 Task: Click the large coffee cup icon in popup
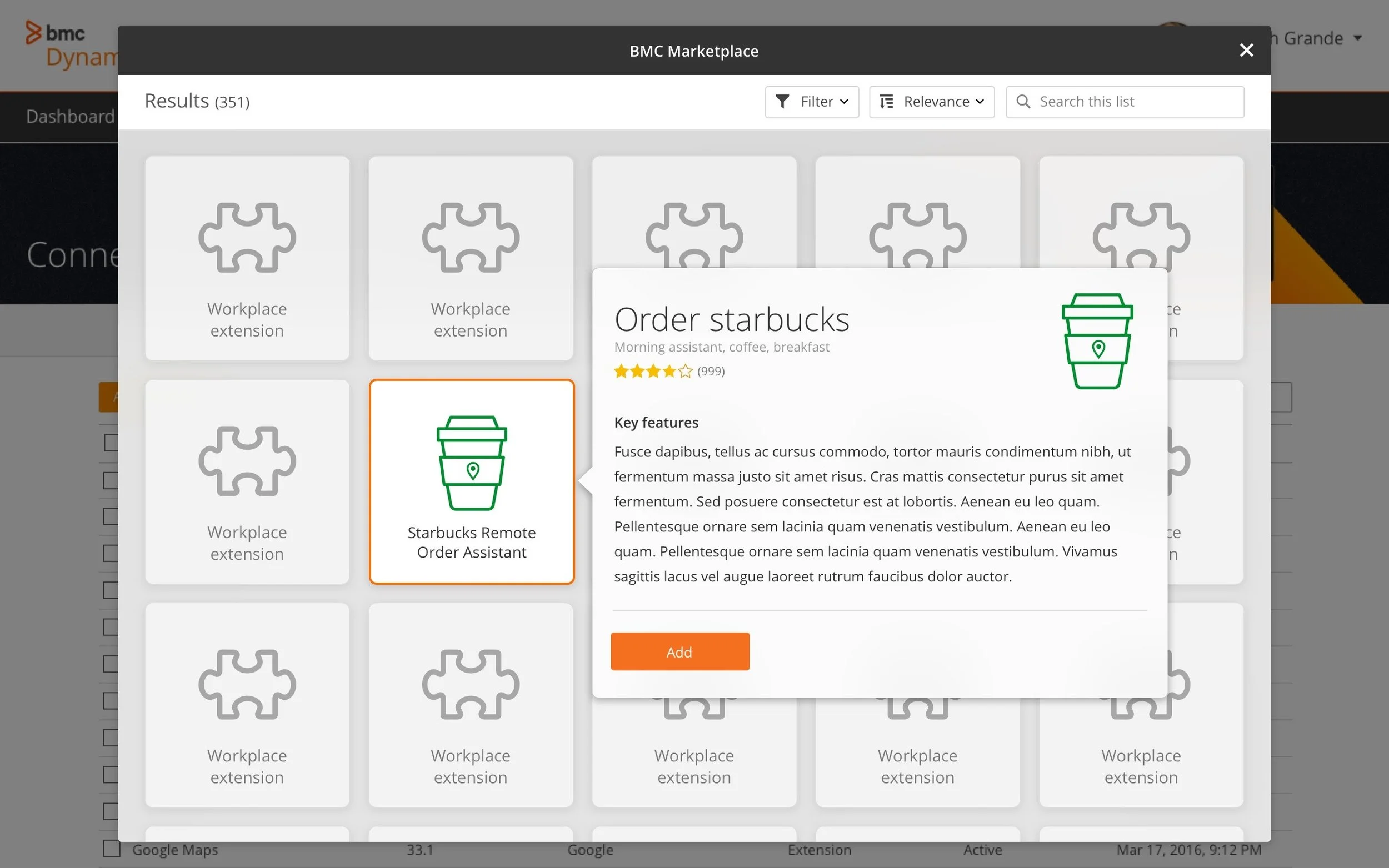(x=1097, y=341)
